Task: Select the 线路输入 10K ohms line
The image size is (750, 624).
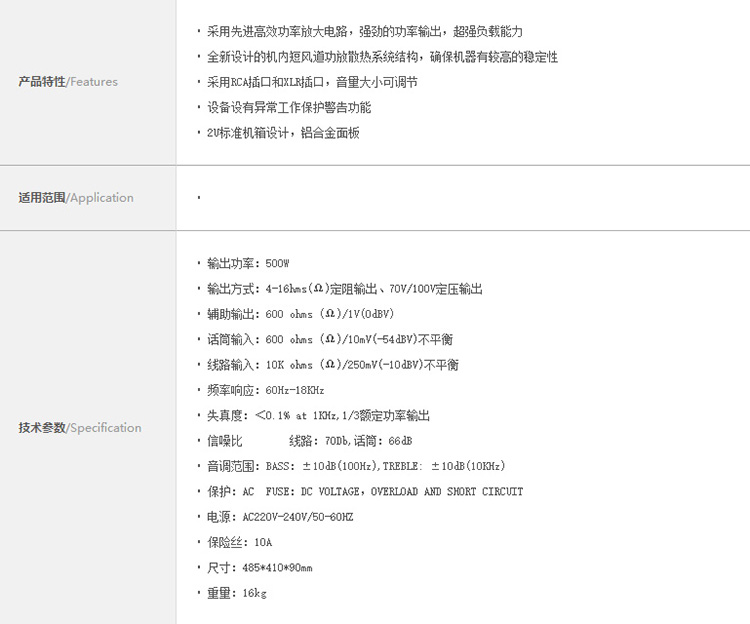Action: tap(333, 365)
